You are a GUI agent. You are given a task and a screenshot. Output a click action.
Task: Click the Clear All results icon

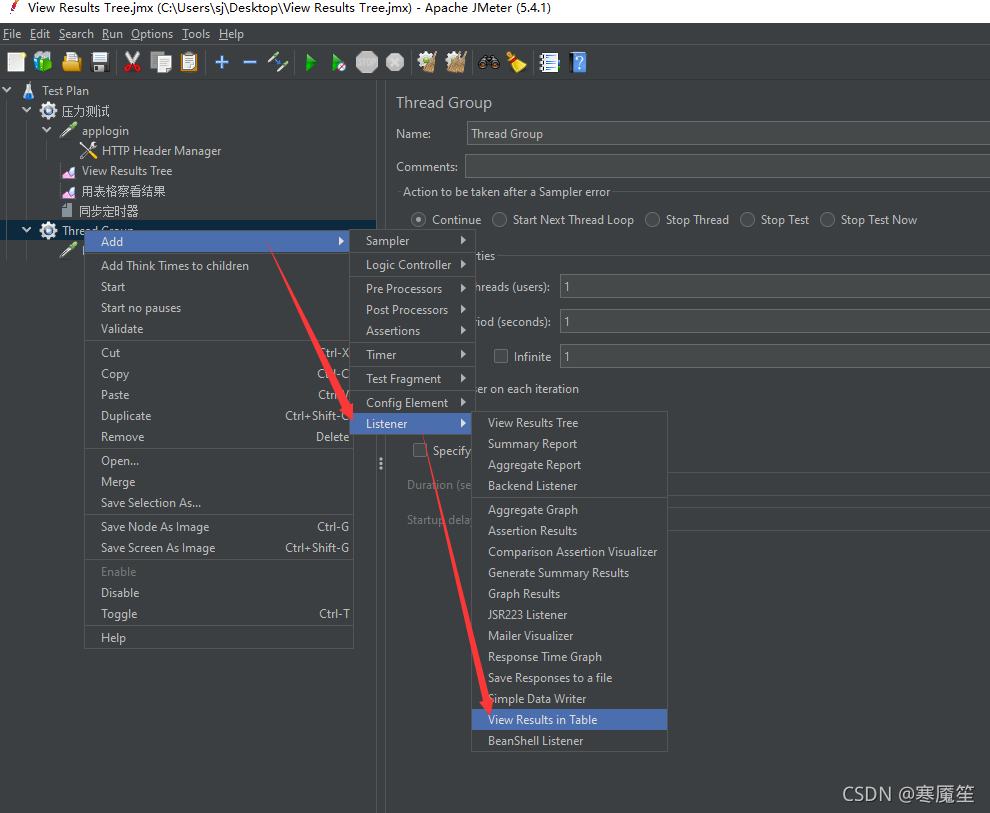(456, 62)
